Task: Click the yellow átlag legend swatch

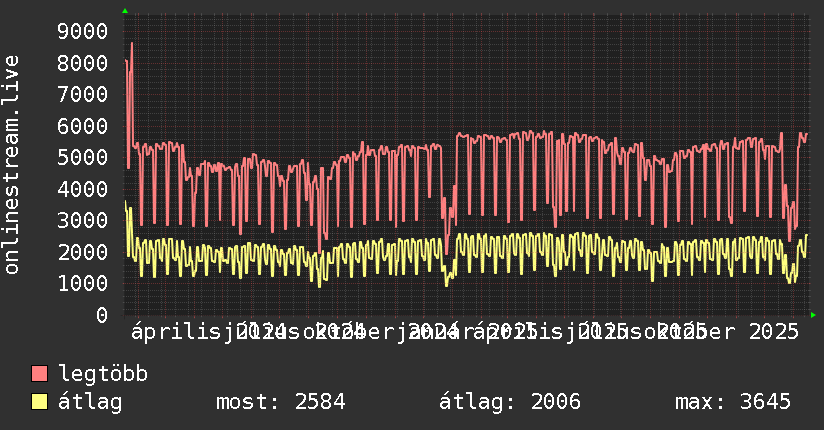Action: pyautogui.click(x=39, y=402)
